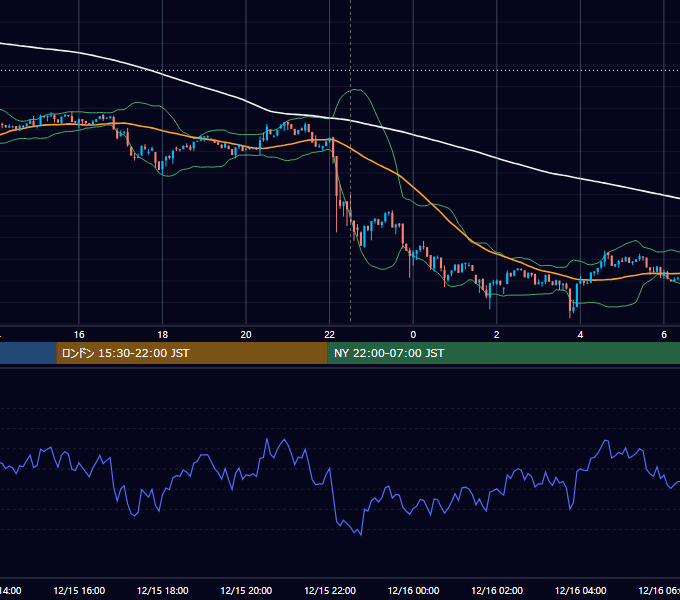Click the 12/16 02:00 date label
680x600 pixels.
[x=497, y=590]
